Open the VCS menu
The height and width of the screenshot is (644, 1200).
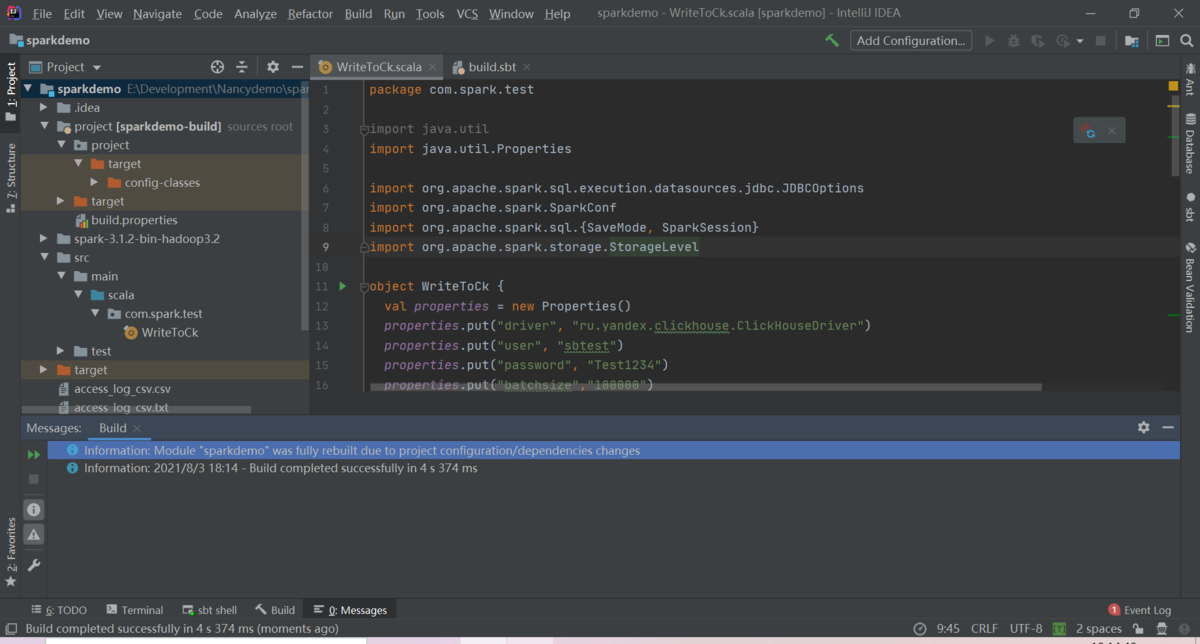[x=467, y=14]
